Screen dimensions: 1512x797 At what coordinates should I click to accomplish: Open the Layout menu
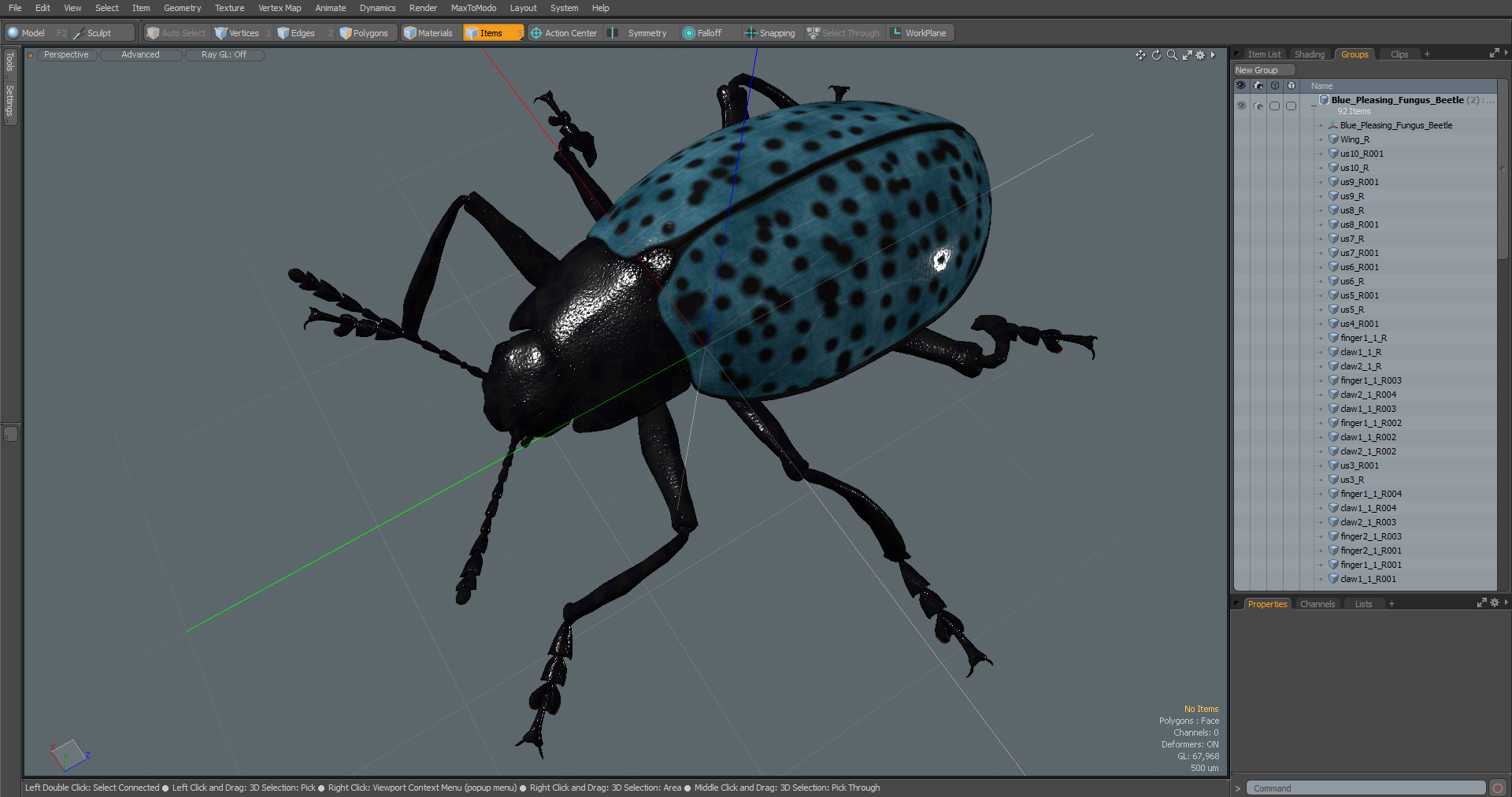point(523,8)
